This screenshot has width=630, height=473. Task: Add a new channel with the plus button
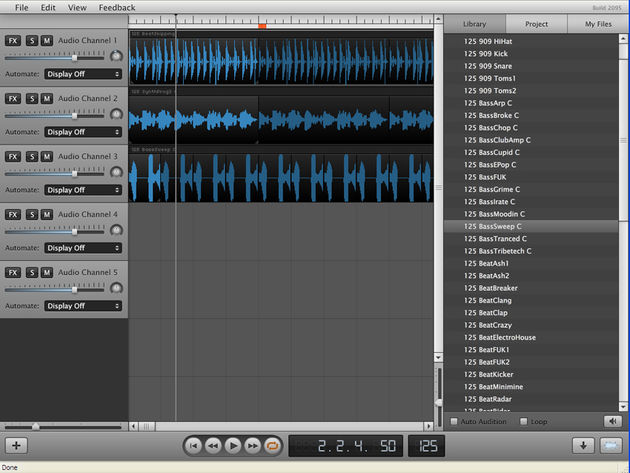(16, 446)
